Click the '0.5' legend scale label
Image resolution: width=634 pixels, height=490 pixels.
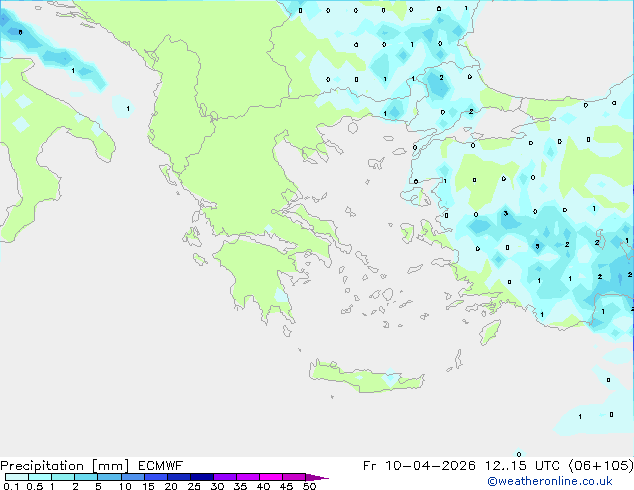point(35,486)
